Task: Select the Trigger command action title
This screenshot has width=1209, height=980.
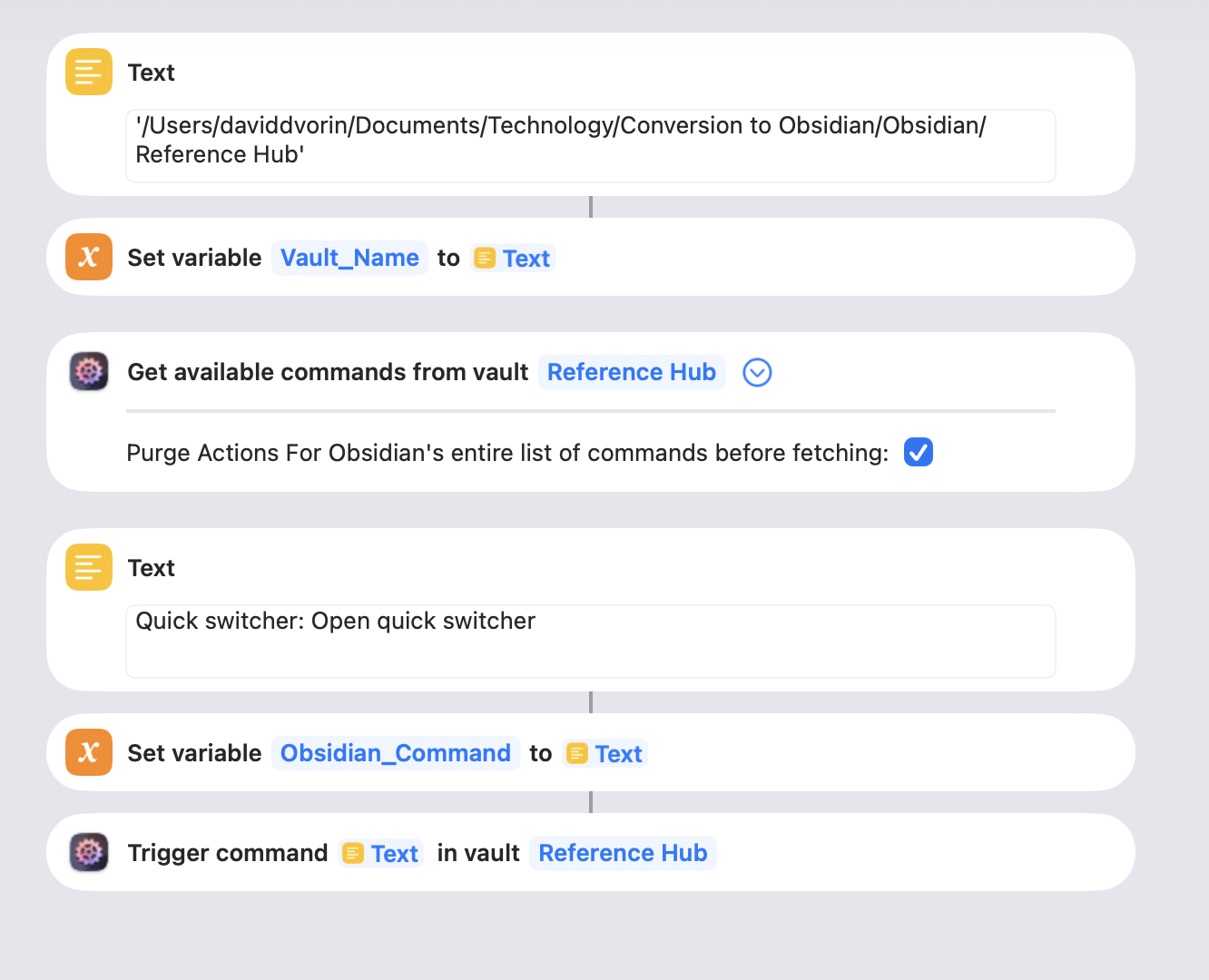Action: [x=228, y=853]
